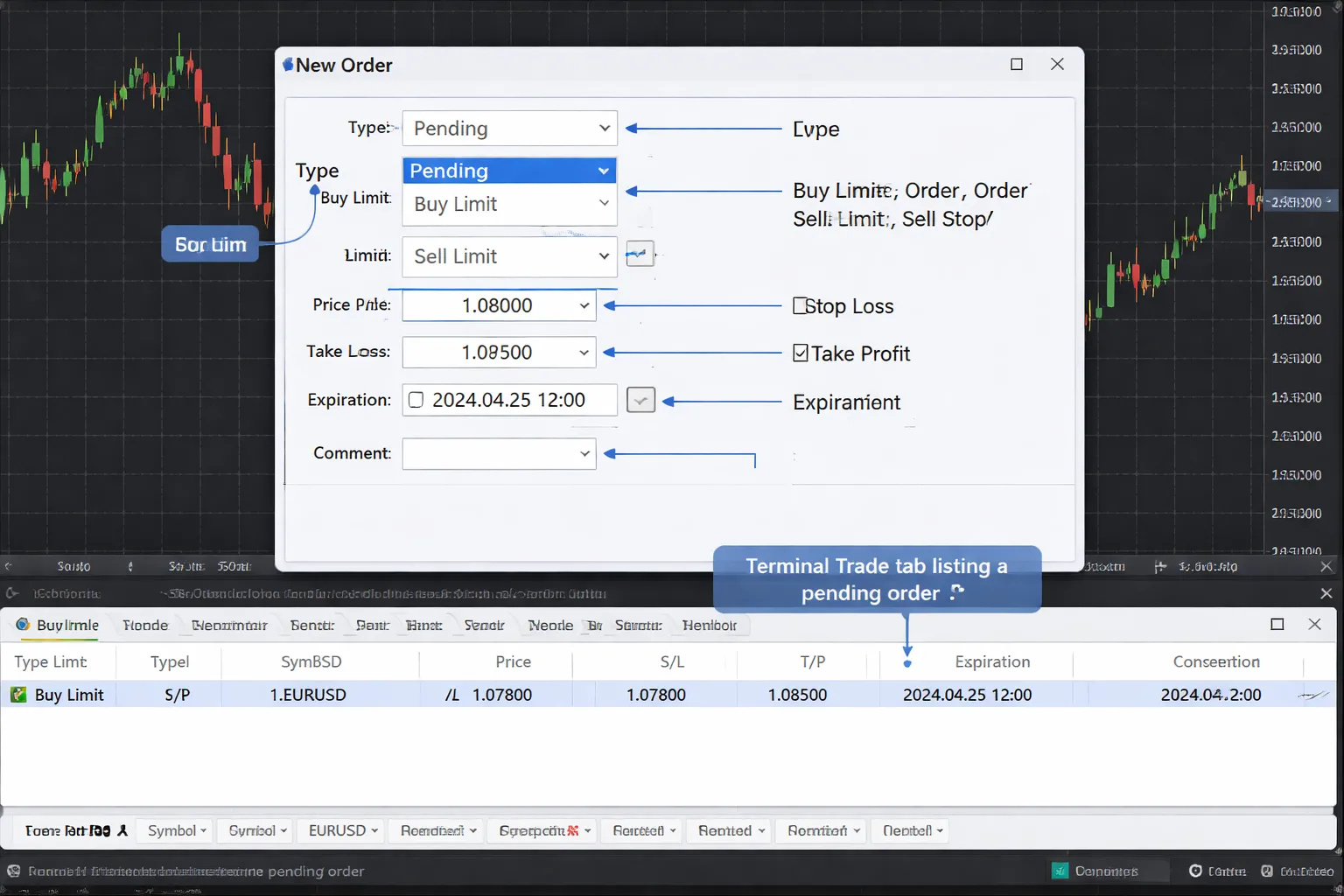Click the left arrow icon at chart bottom-left
The width and height of the screenshot is (1344, 896).
(9, 566)
